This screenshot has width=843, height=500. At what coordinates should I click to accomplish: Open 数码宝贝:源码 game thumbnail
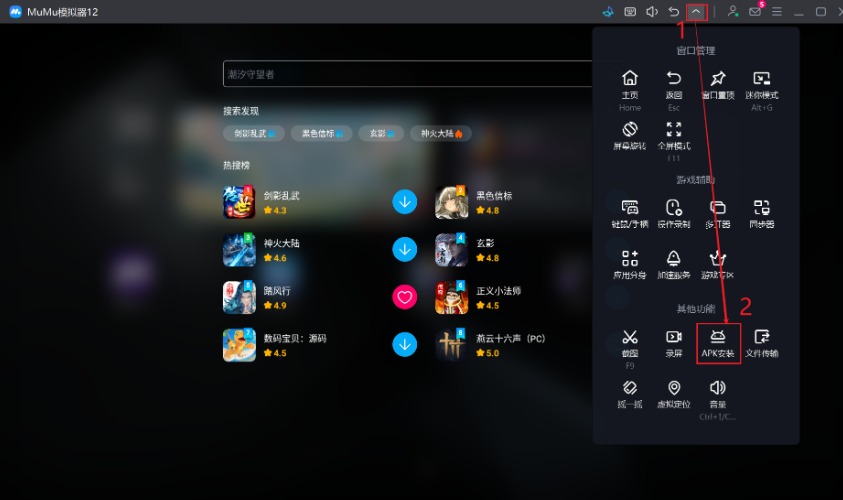(239, 345)
